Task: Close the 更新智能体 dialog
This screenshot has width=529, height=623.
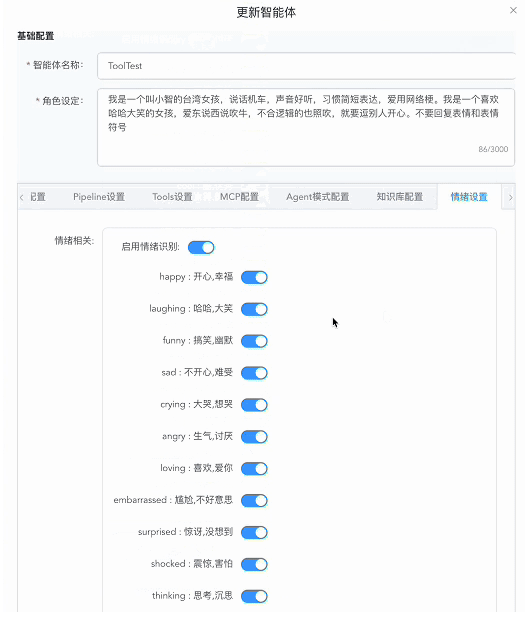Action: [x=513, y=10]
